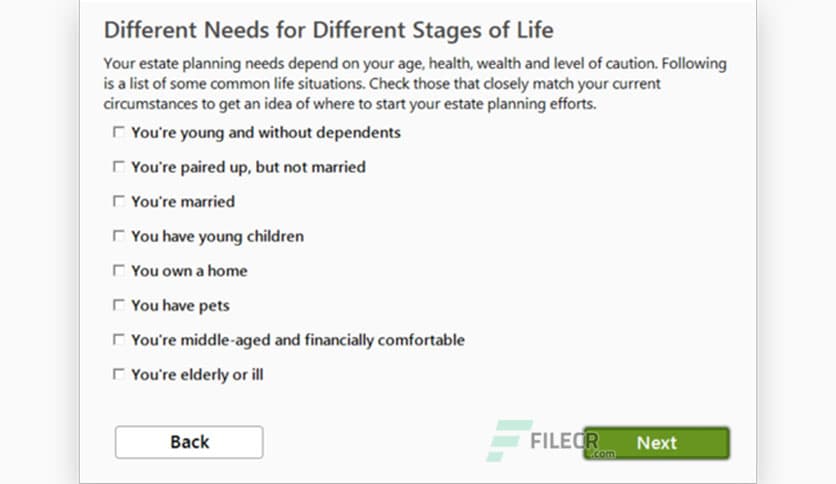Image resolution: width=836 pixels, height=484 pixels.
Task: Click the "You have pets" label text
Action: coord(180,305)
